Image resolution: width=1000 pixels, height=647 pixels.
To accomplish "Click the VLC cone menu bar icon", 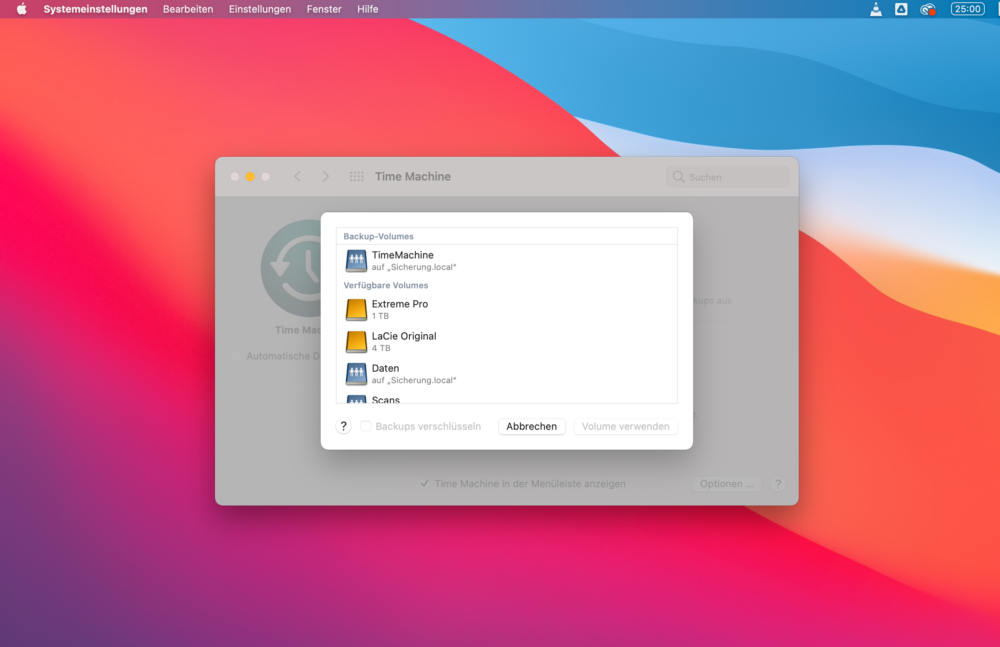I will [x=876, y=9].
